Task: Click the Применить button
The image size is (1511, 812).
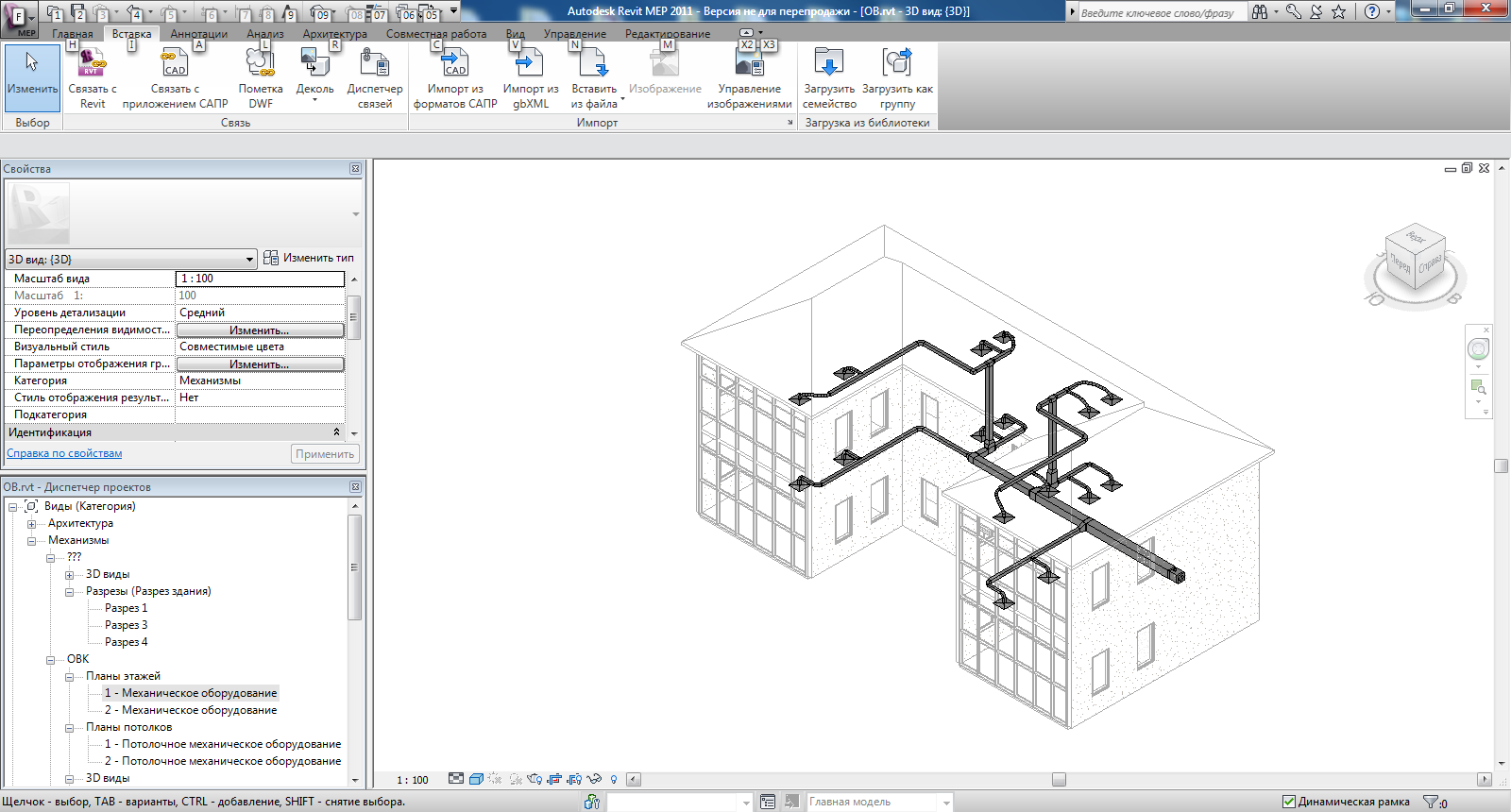Action: (x=325, y=454)
